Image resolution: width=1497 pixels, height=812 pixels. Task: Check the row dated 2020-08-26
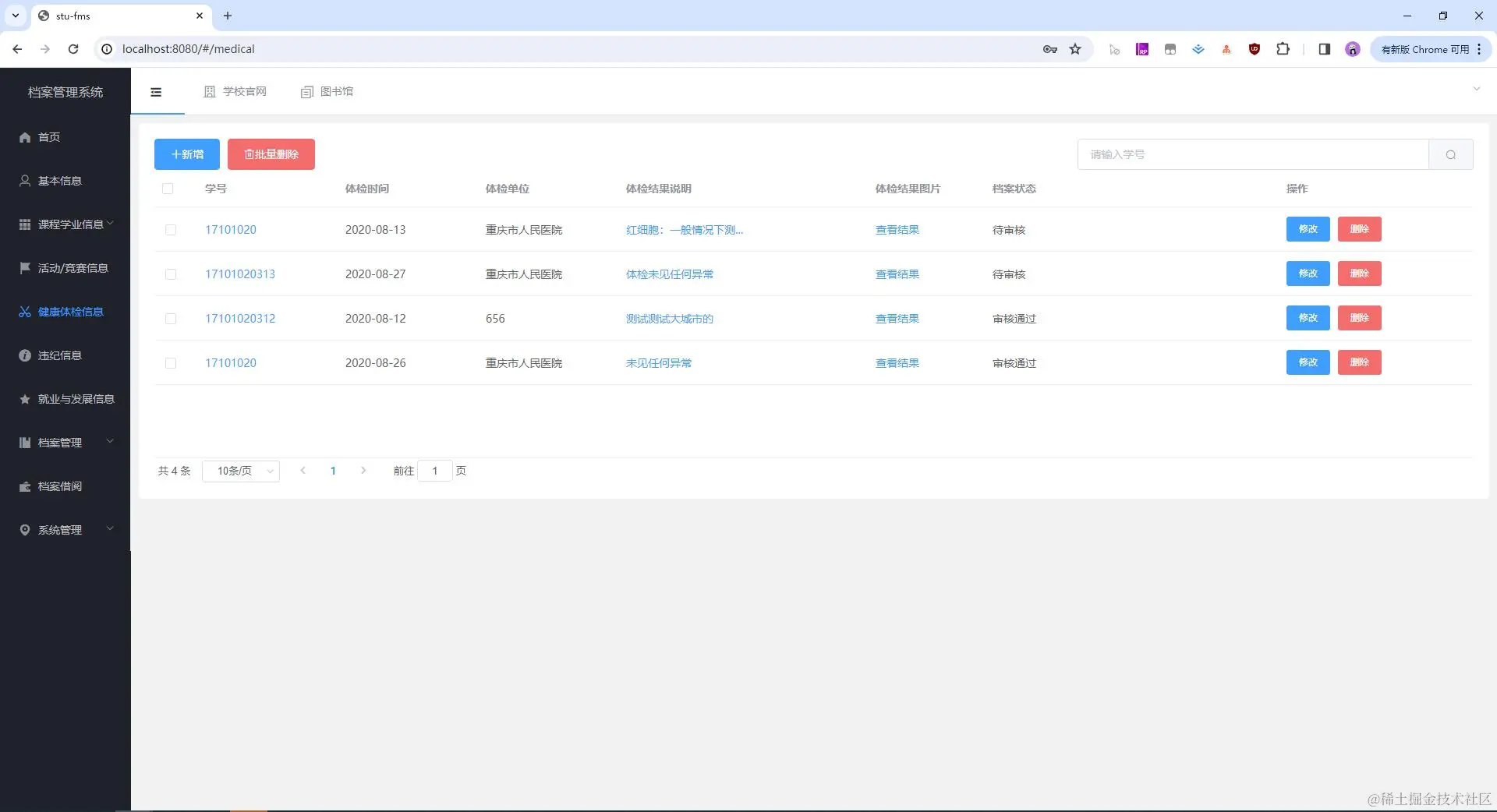pyautogui.click(x=171, y=363)
